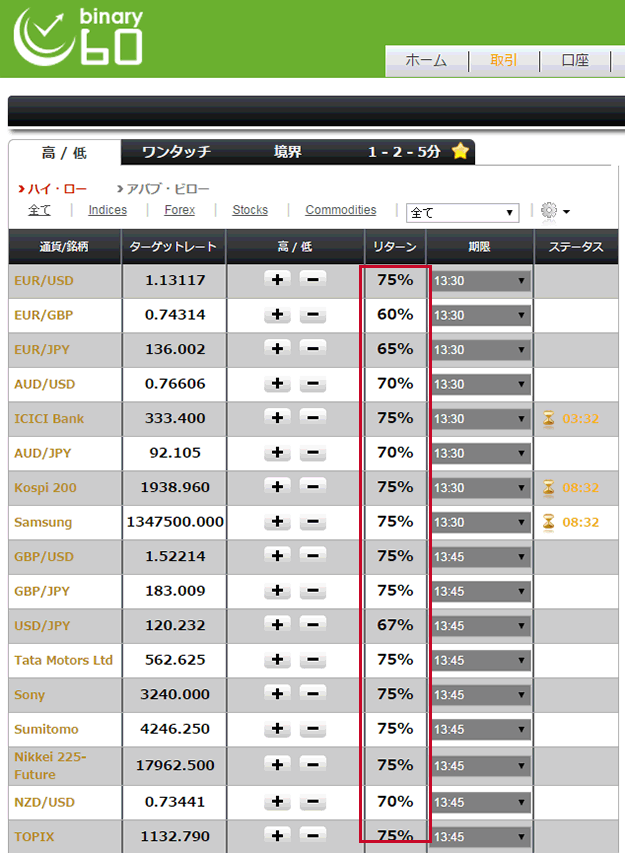This screenshot has width=625, height=853.
Task: Switch to the ワンタッチ tab
Action: (176, 152)
